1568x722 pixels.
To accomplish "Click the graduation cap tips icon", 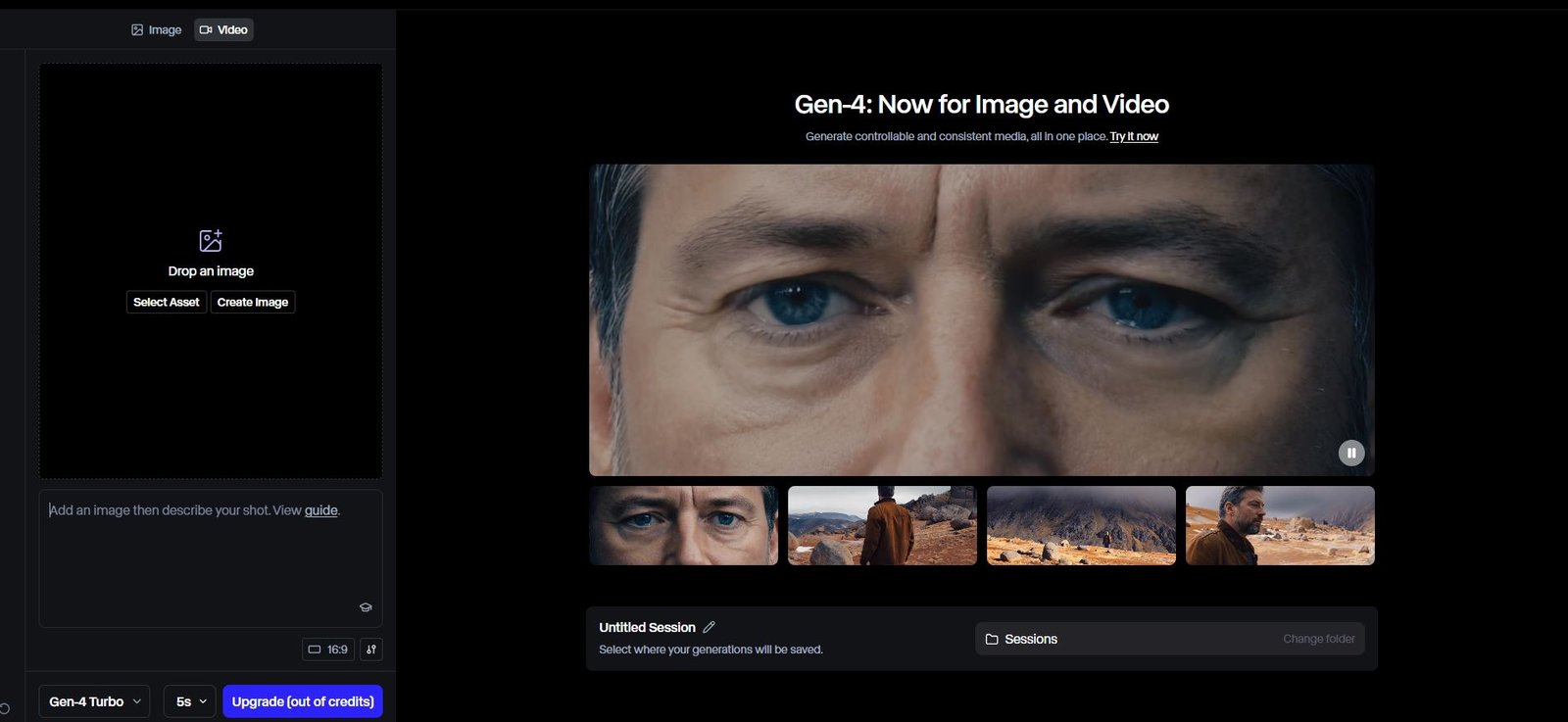I will point(366,607).
